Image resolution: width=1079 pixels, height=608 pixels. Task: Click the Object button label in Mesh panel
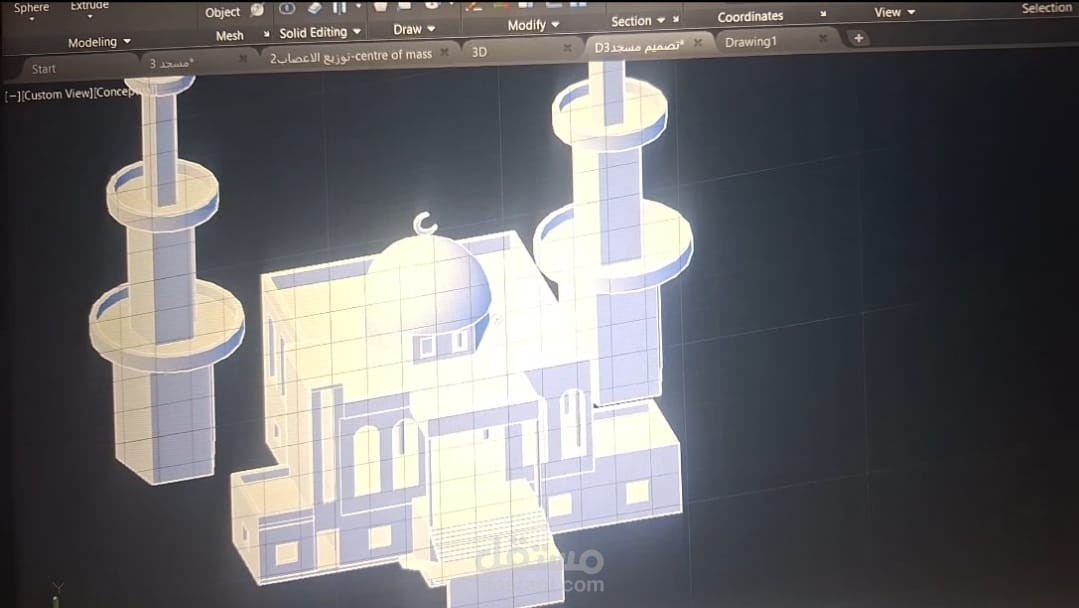[x=222, y=12]
